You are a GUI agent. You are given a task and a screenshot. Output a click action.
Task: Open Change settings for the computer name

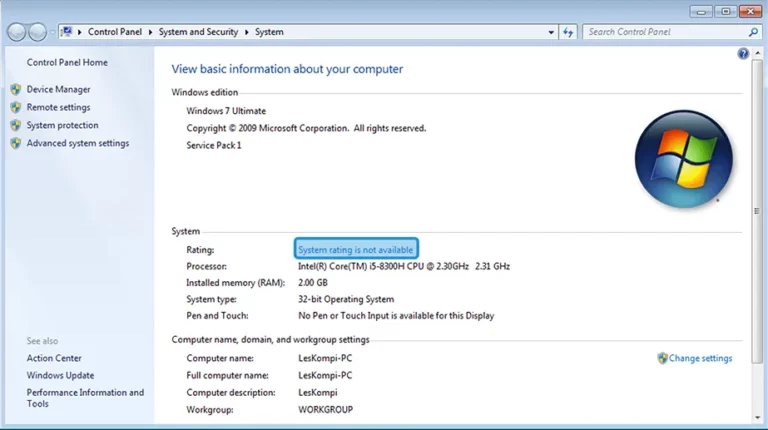coord(700,358)
